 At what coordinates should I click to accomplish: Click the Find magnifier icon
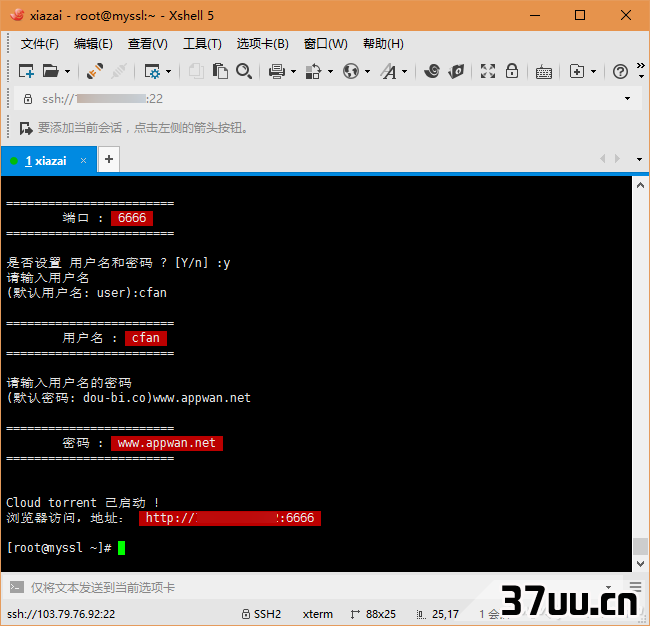244,71
